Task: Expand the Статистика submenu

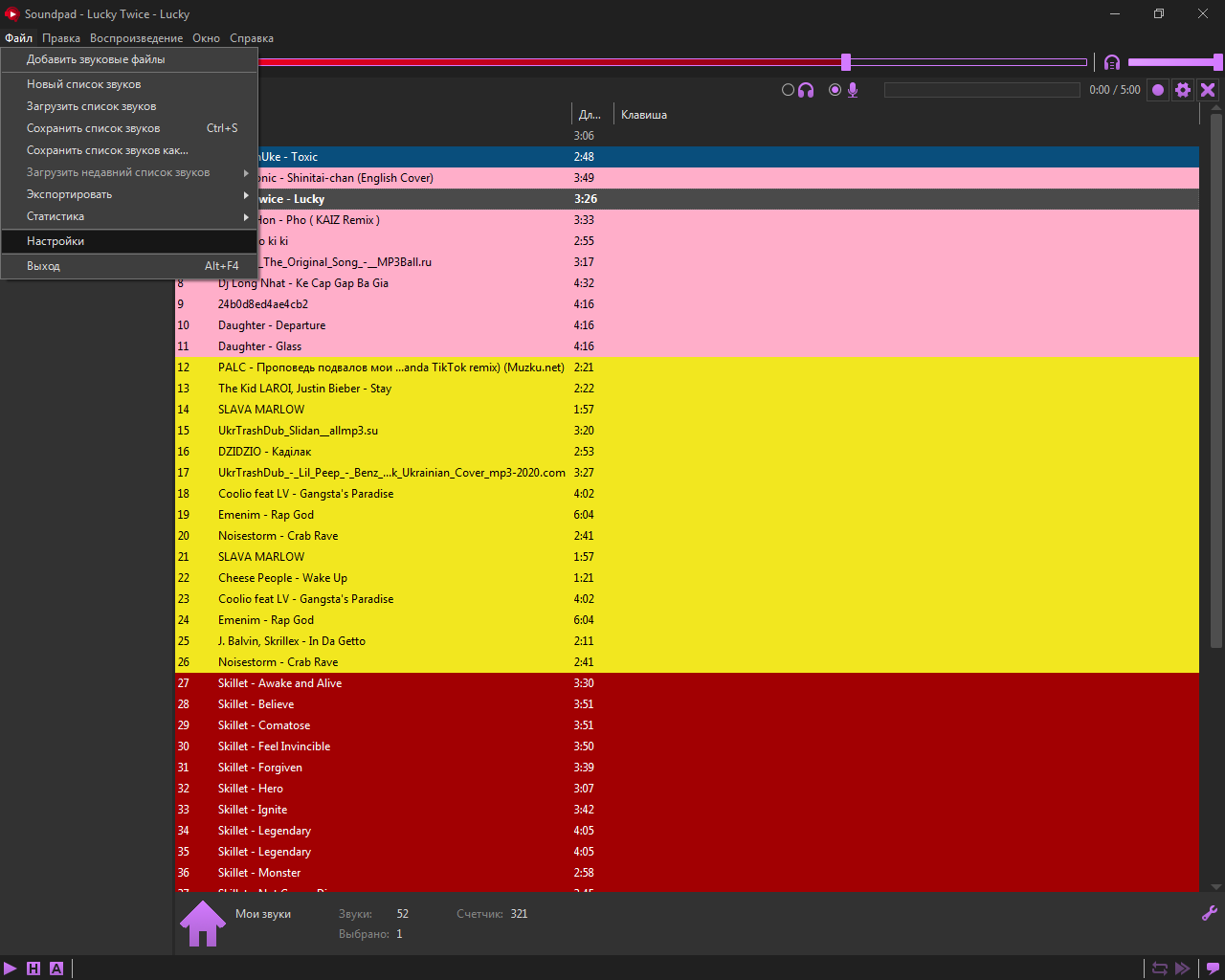Action: coord(129,216)
